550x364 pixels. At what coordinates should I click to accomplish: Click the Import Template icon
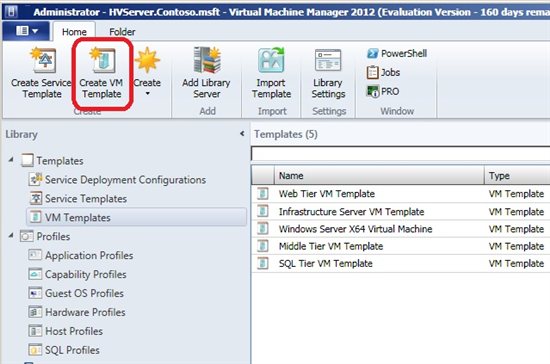[271, 60]
